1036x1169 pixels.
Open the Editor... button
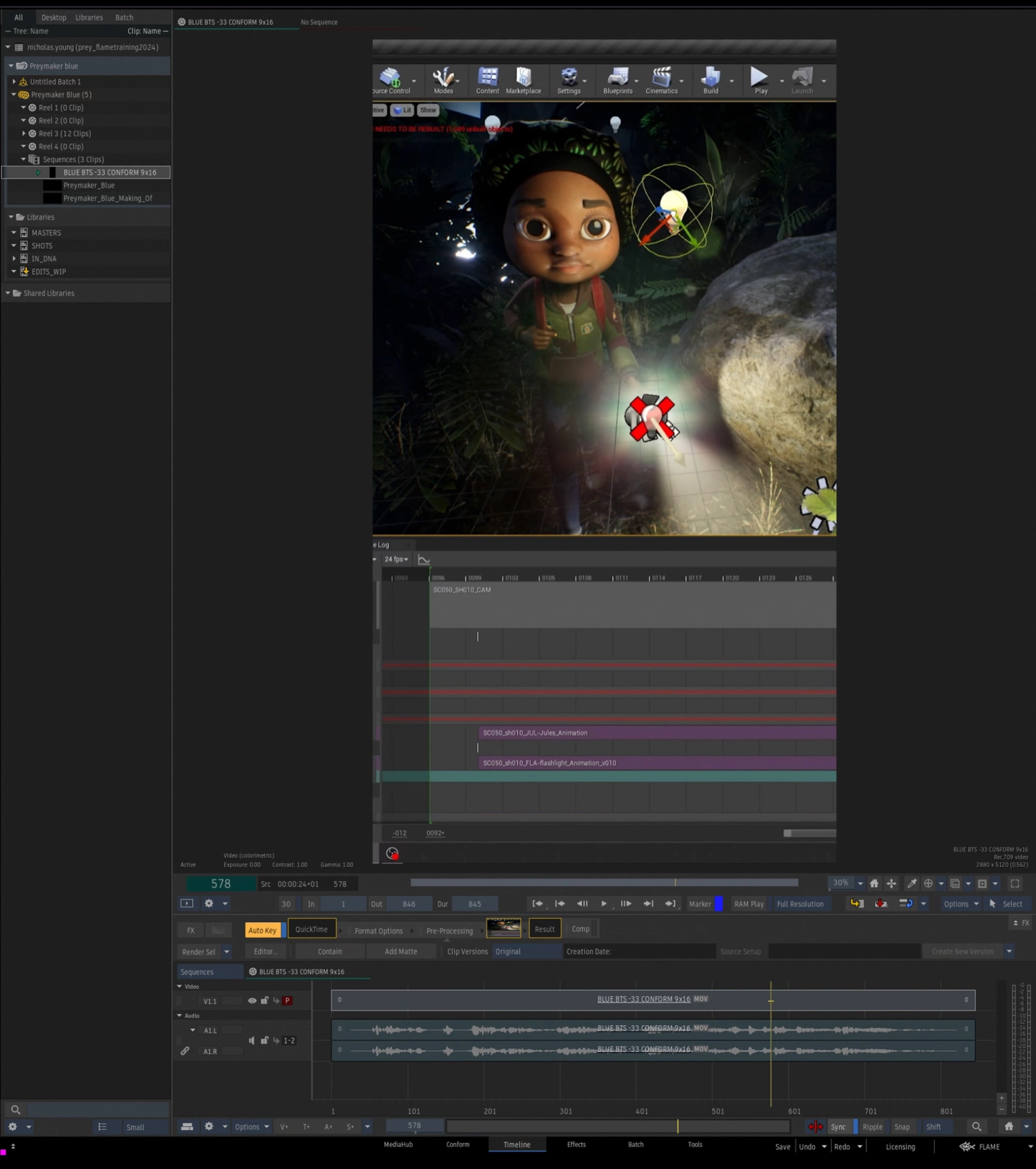click(x=265, y=951)
